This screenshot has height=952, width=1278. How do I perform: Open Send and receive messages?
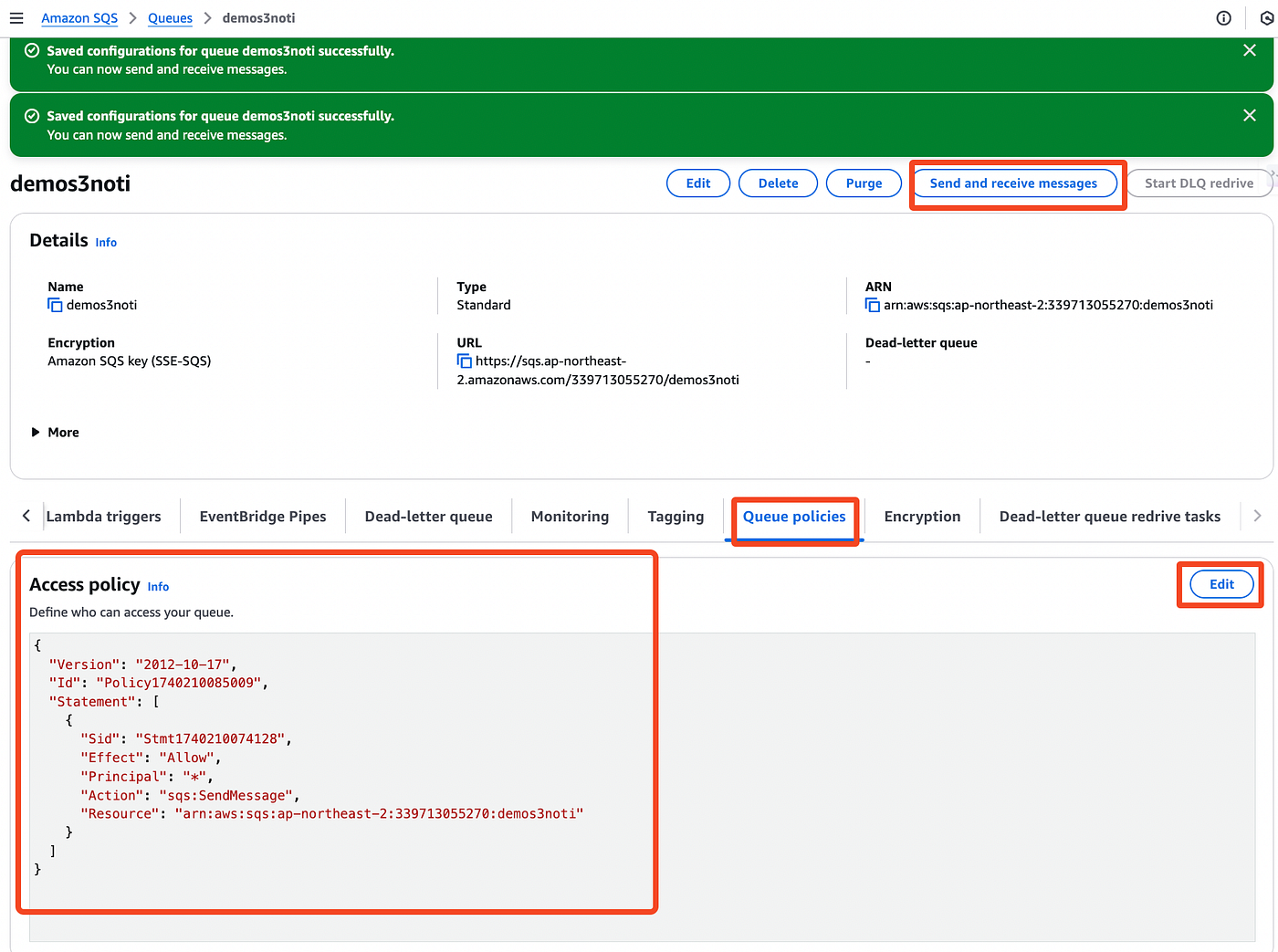[x=1013, y=183]
